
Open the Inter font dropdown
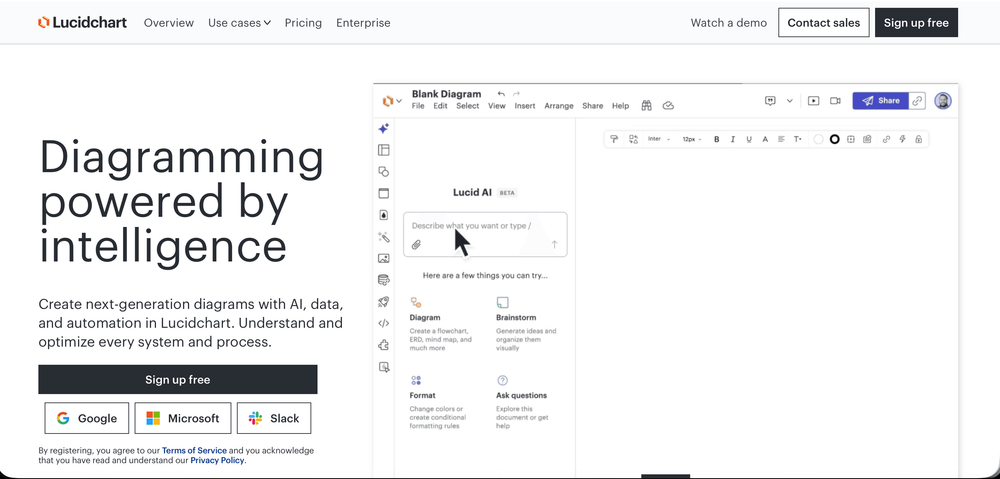(659, 139)
